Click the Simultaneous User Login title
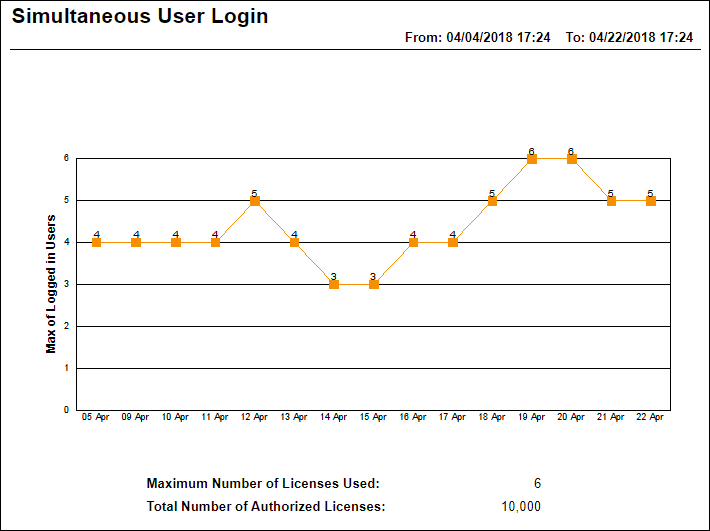The width and height of the screenshot is (710, 531). 140,17
